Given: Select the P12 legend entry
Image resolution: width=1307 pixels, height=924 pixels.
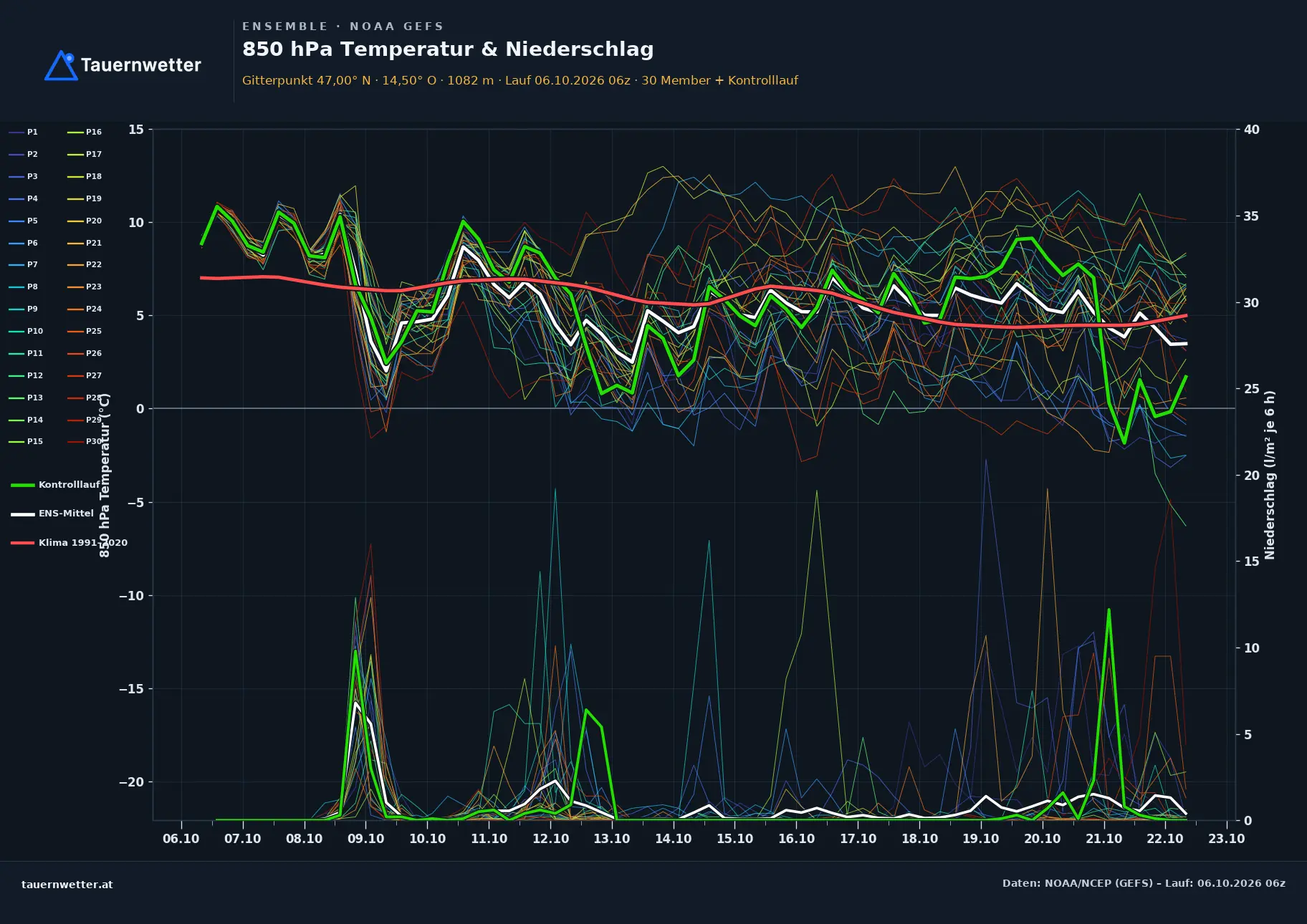Looking at the screenshot, I should click(26, 375).
